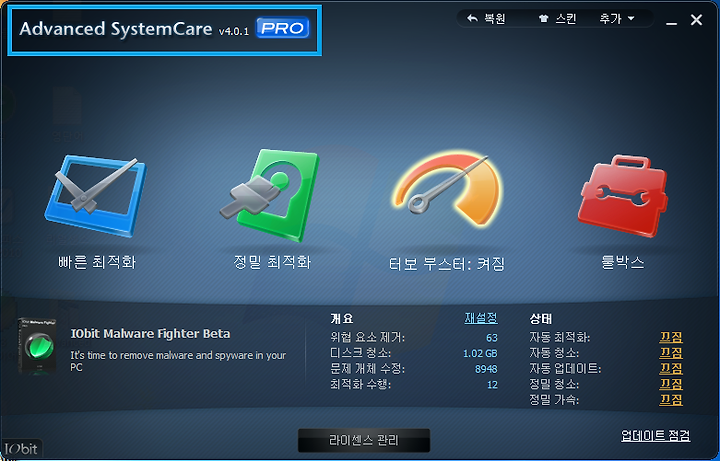The width and height of the screenshot is (720, 461).
Task: Toggle 정밀 청소 꺼짐 status
Action: [x=671, y=384]
